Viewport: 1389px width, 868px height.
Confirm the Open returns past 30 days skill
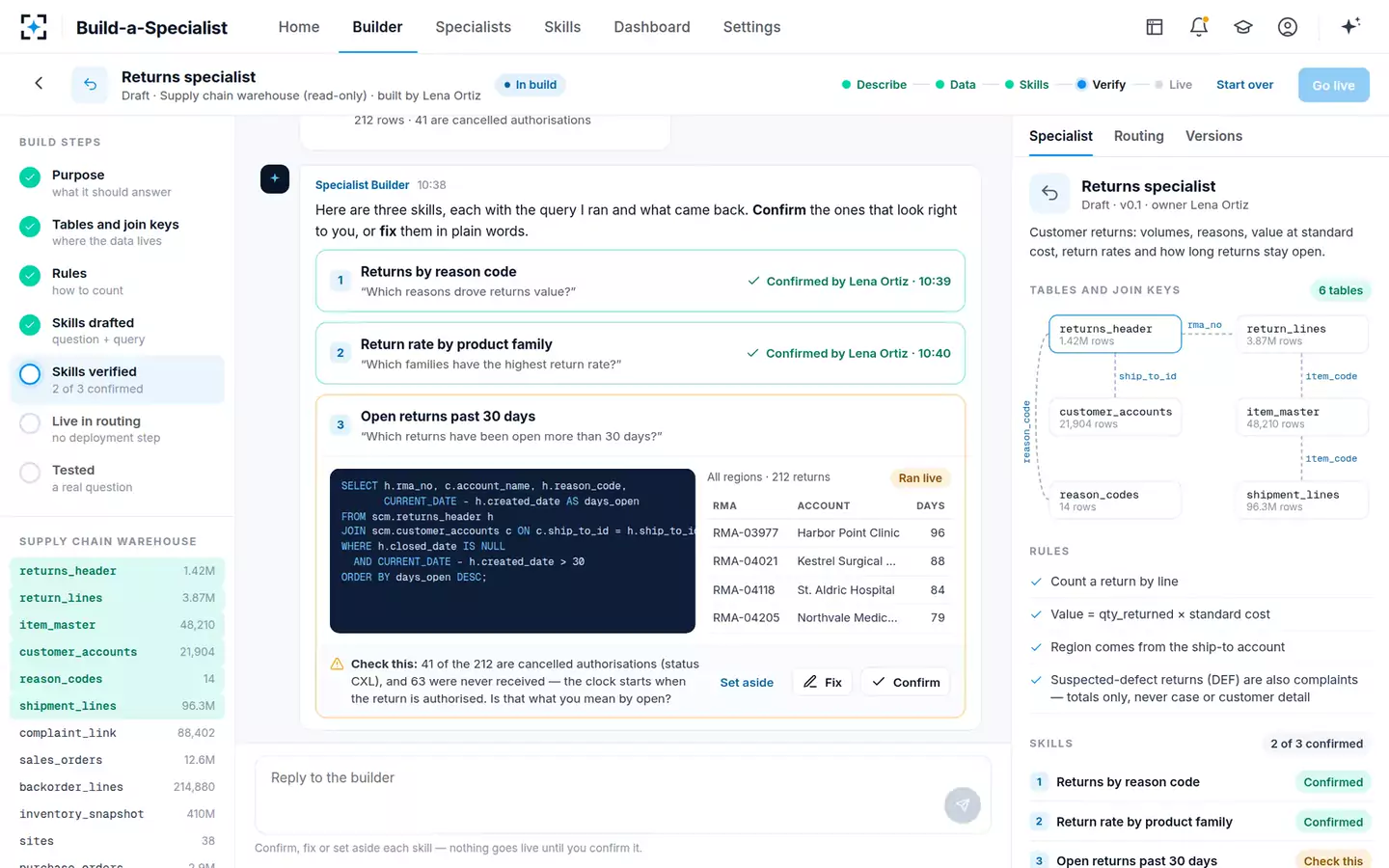pos(906,683)
